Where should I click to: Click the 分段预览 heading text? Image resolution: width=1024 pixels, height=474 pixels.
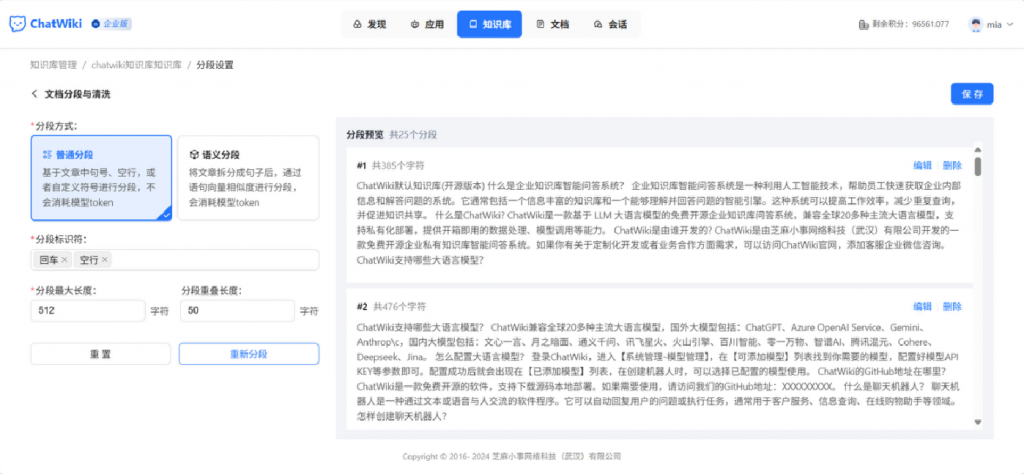pos(365,134)
